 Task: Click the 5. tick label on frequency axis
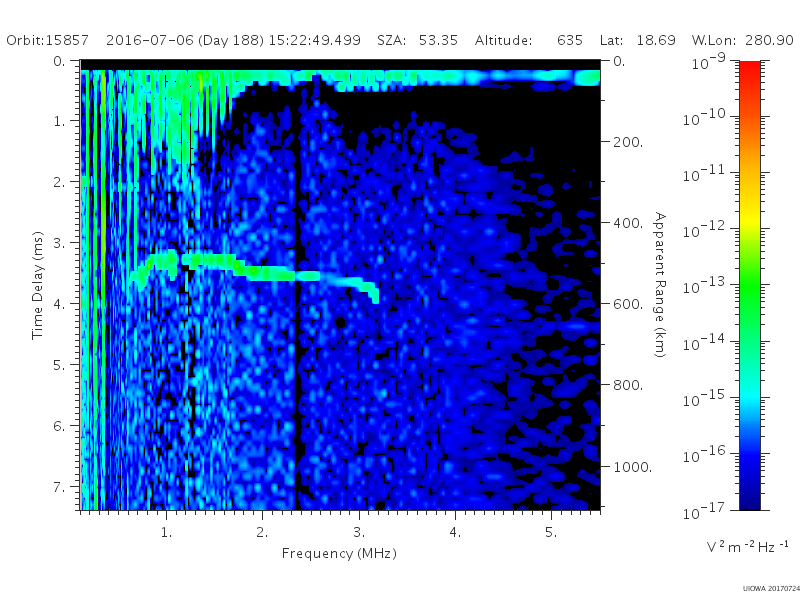click(x=551, y=532)
